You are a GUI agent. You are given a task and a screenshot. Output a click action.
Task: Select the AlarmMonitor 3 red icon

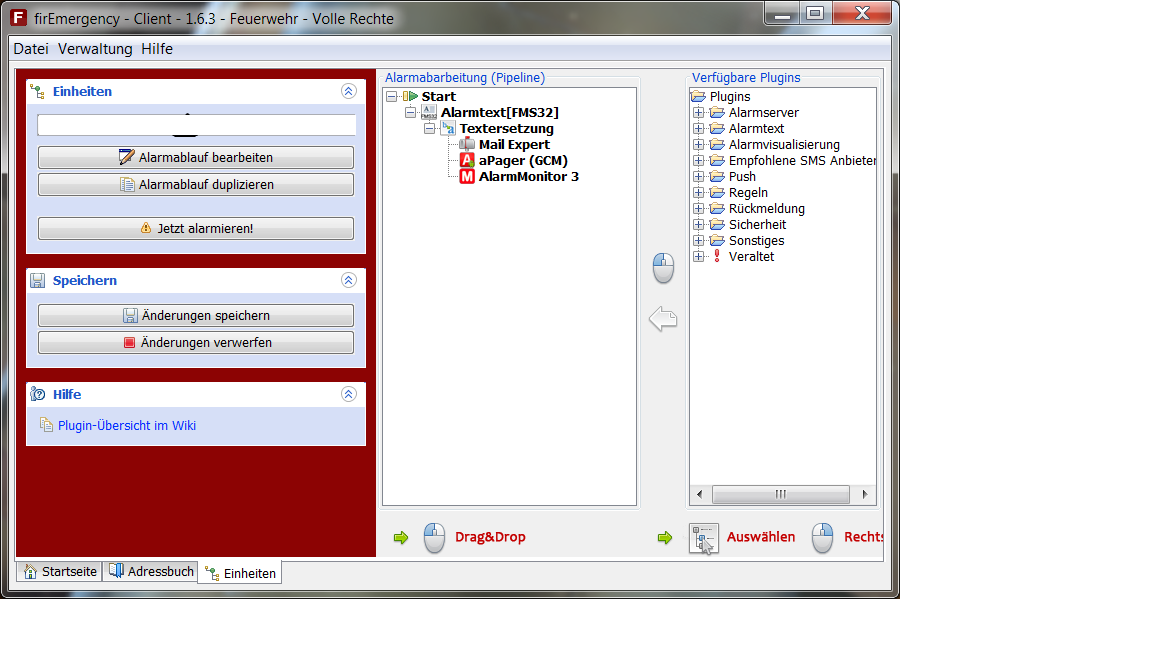(x=467, y=177)
